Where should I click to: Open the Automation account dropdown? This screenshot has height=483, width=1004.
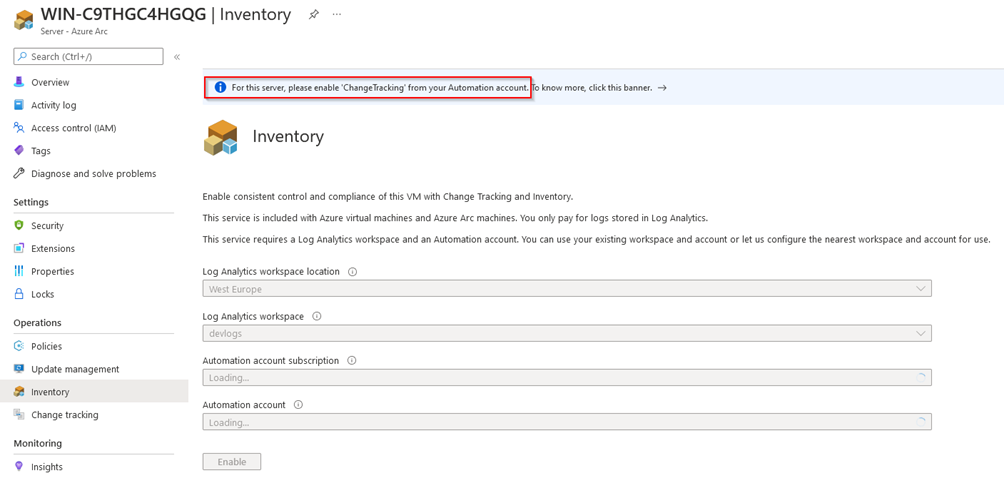point(567,422)
